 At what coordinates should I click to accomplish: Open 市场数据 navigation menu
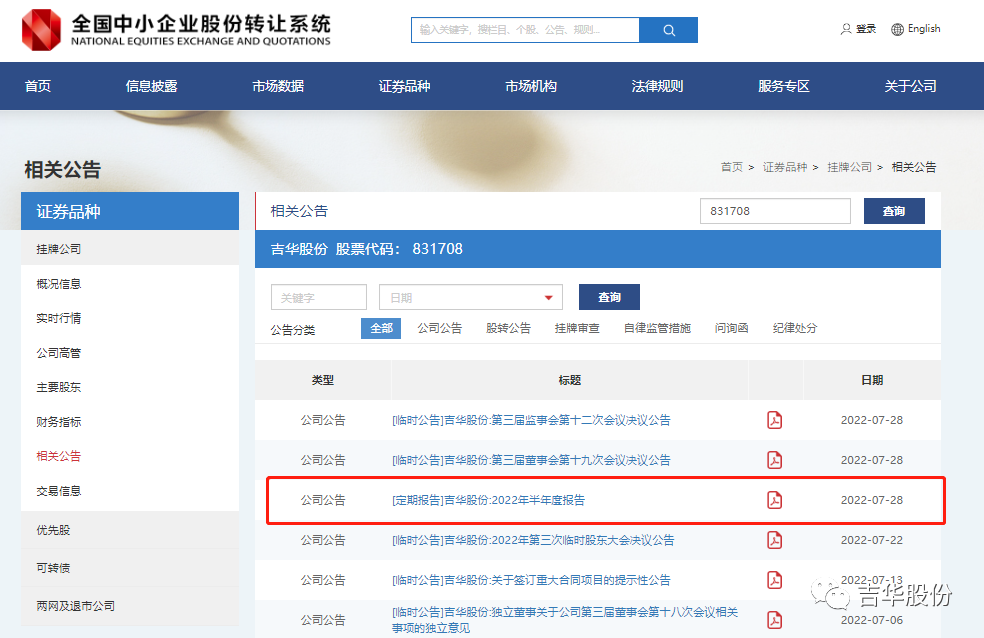pyautogui.click(x=278, y=86)
